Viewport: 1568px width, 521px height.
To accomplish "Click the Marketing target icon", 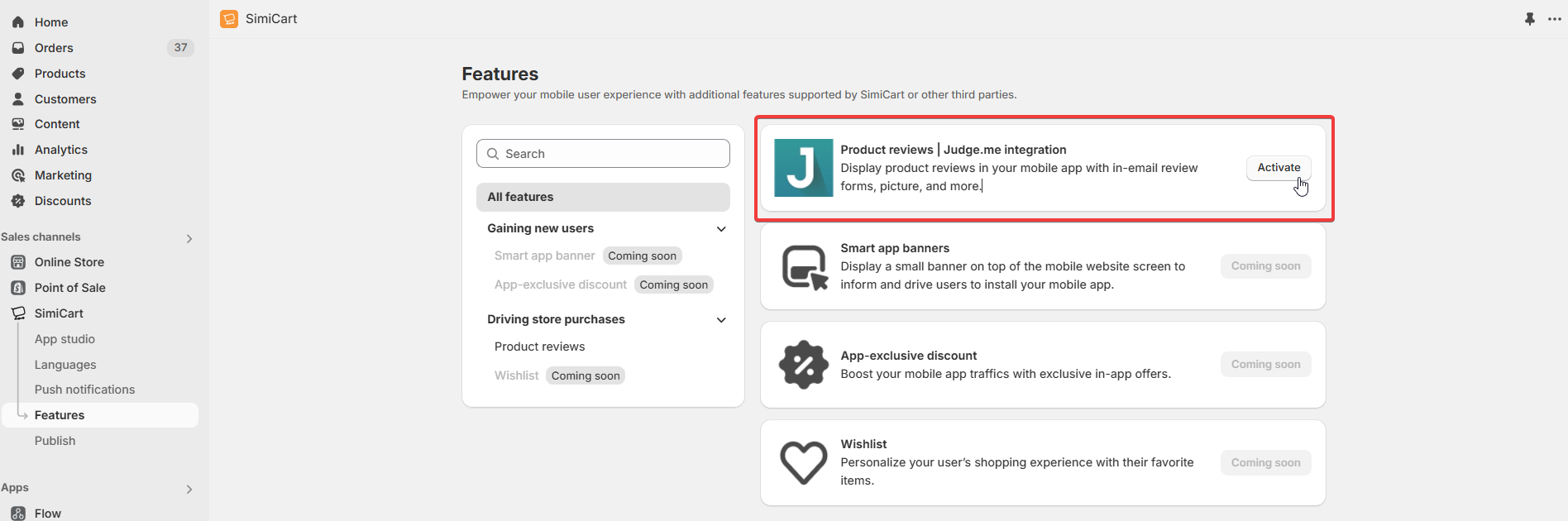I will (18, 175).
